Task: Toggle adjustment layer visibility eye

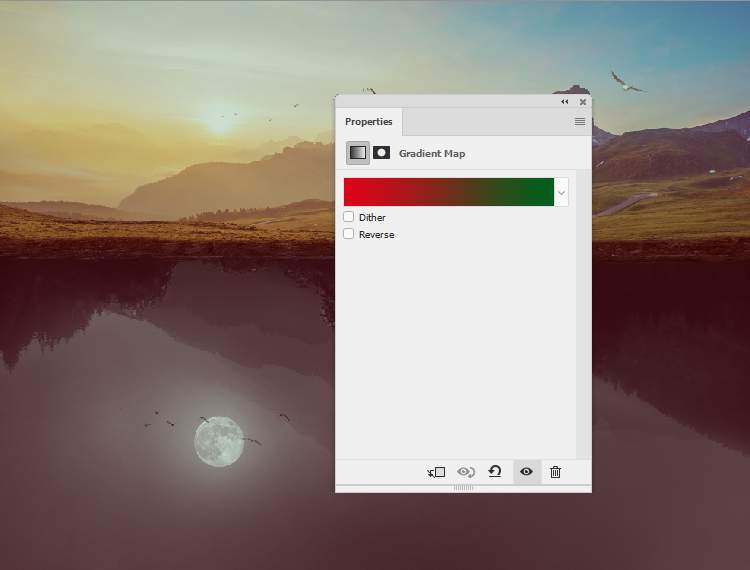Action: click(x=526, y=472)
